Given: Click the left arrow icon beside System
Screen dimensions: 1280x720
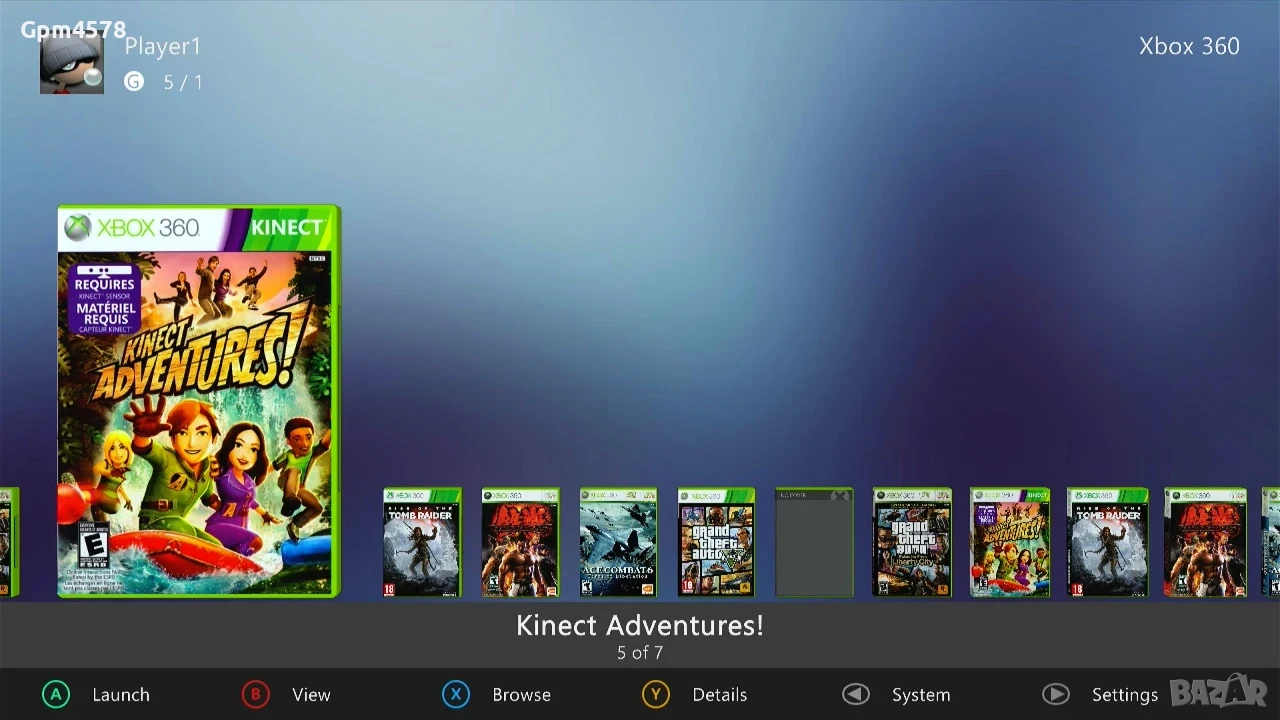Looking at the screenshot, I should click(x=856, y=694).
